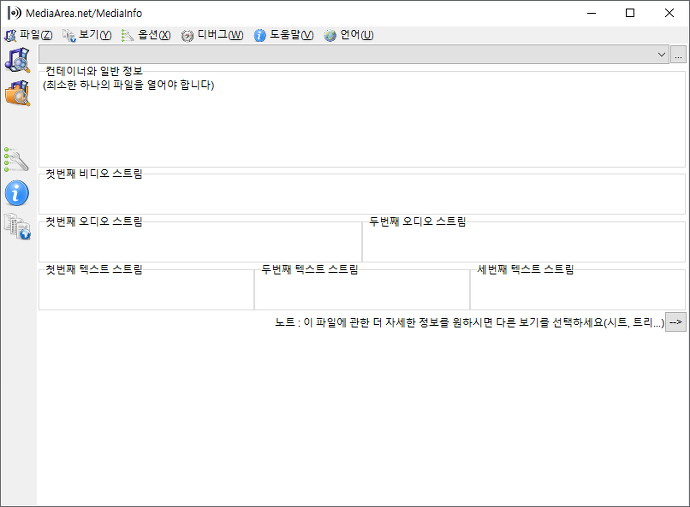690x507 pixels.
Task: Open the 언어 menu
Action: pos(349,35)
